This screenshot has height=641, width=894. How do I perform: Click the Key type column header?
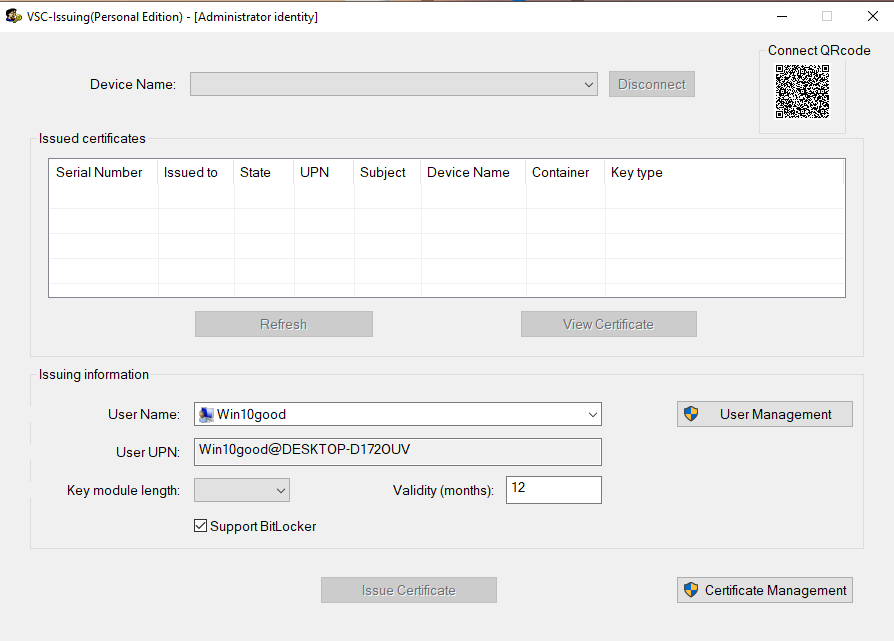pos(636,172)
